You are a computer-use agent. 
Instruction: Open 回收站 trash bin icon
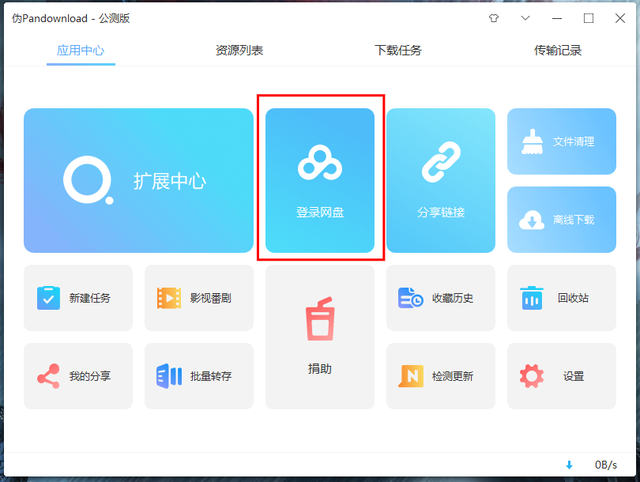click(x=531, y=298)
